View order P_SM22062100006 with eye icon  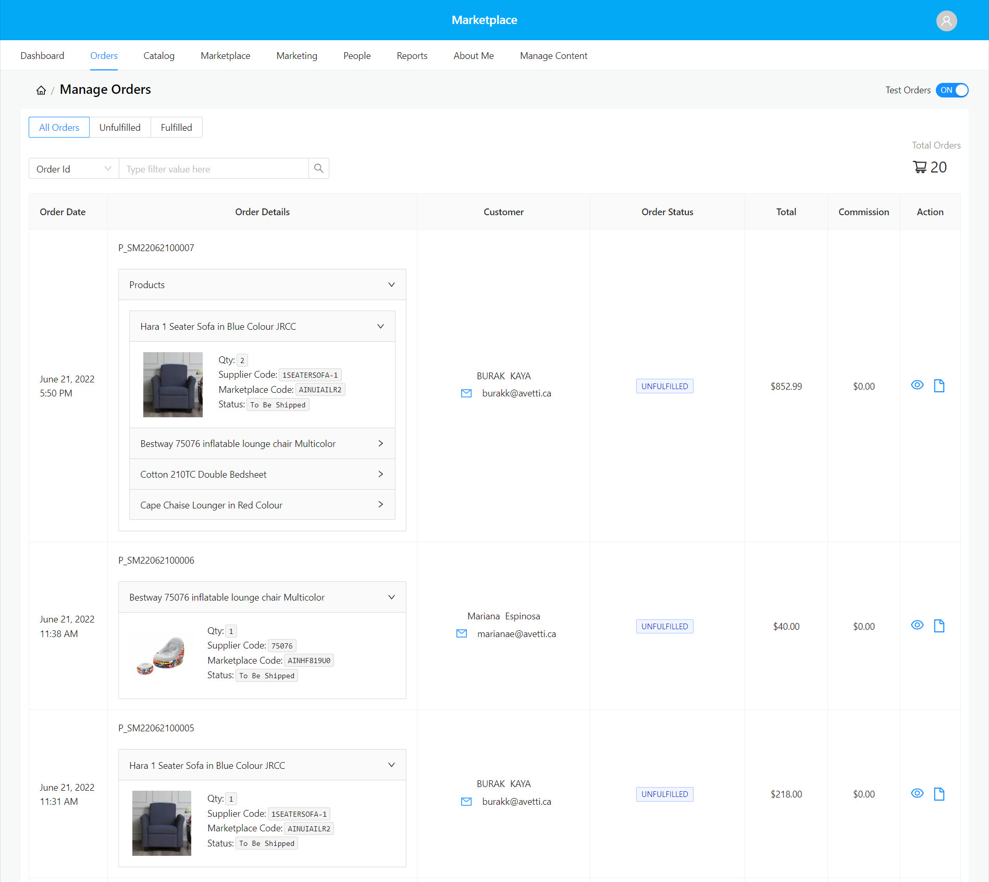coord(917,626)
